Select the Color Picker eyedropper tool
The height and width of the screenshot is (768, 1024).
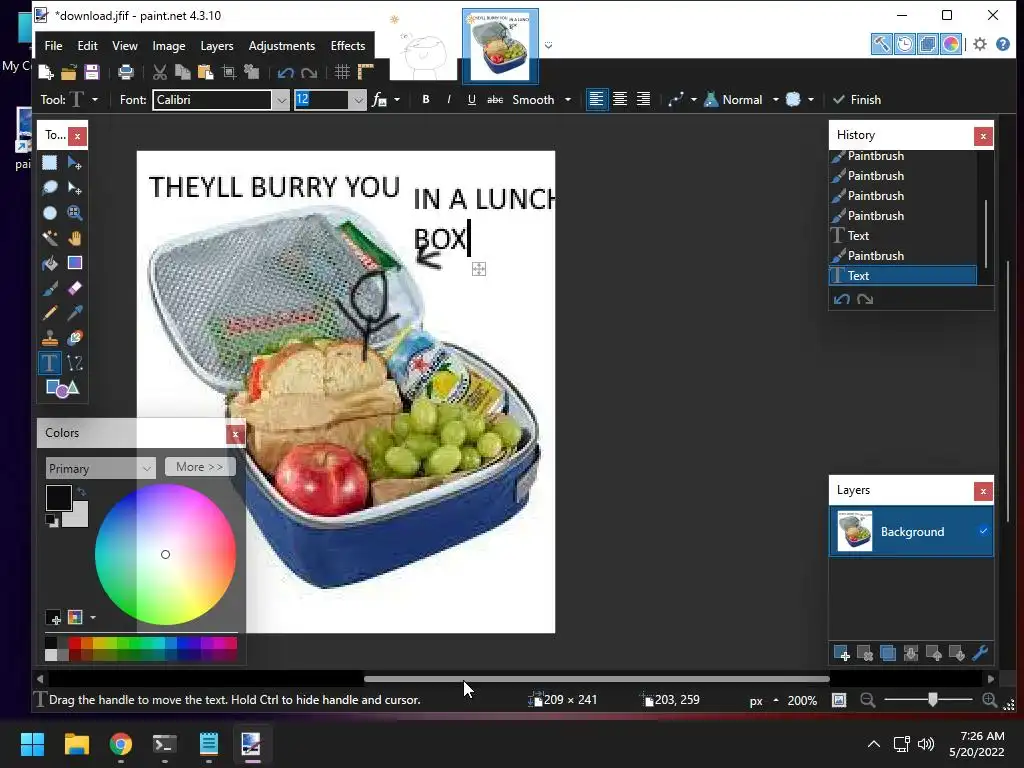click(x=74, y=313)
